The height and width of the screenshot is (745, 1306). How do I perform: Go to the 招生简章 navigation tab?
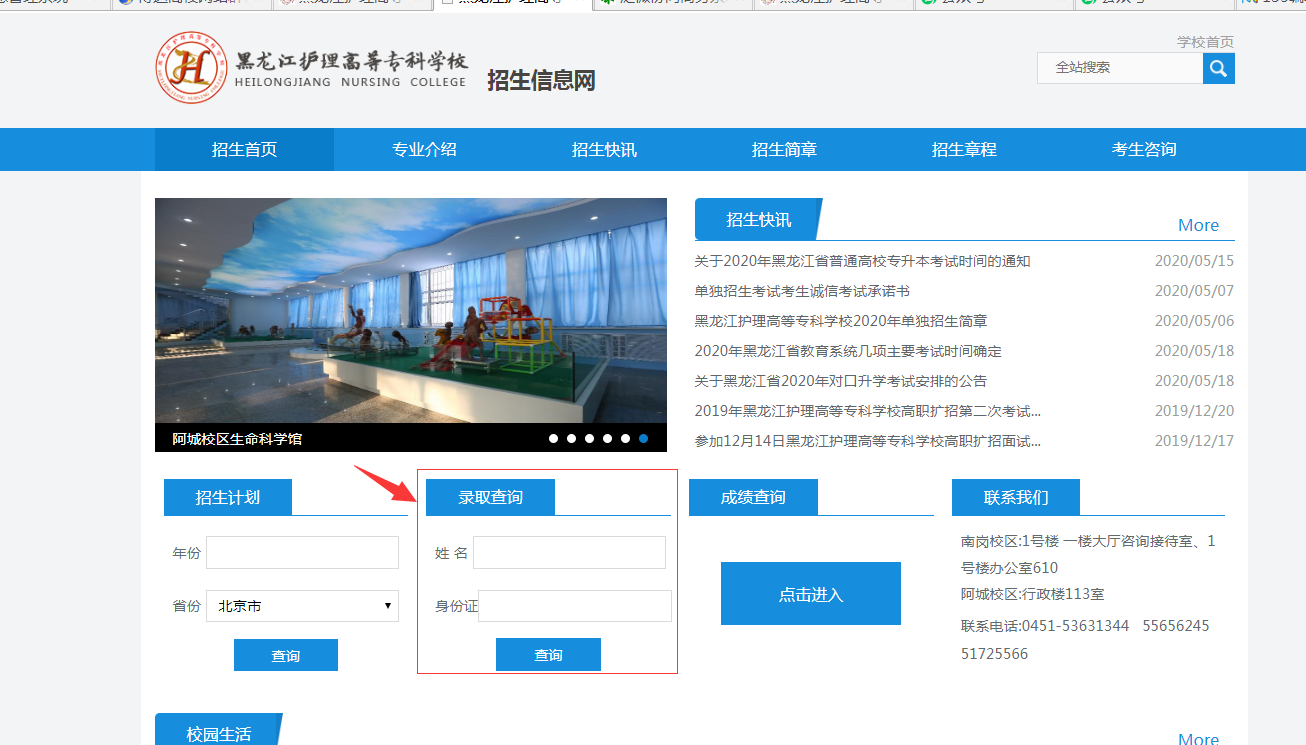coord(784,150)
